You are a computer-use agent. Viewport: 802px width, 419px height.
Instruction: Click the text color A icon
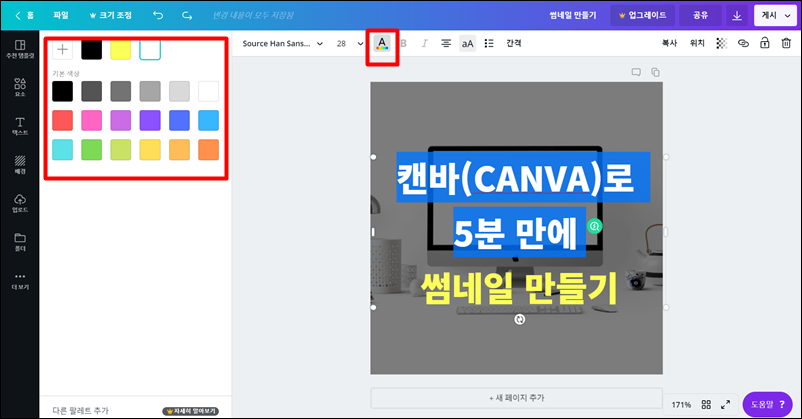(382, 43)
